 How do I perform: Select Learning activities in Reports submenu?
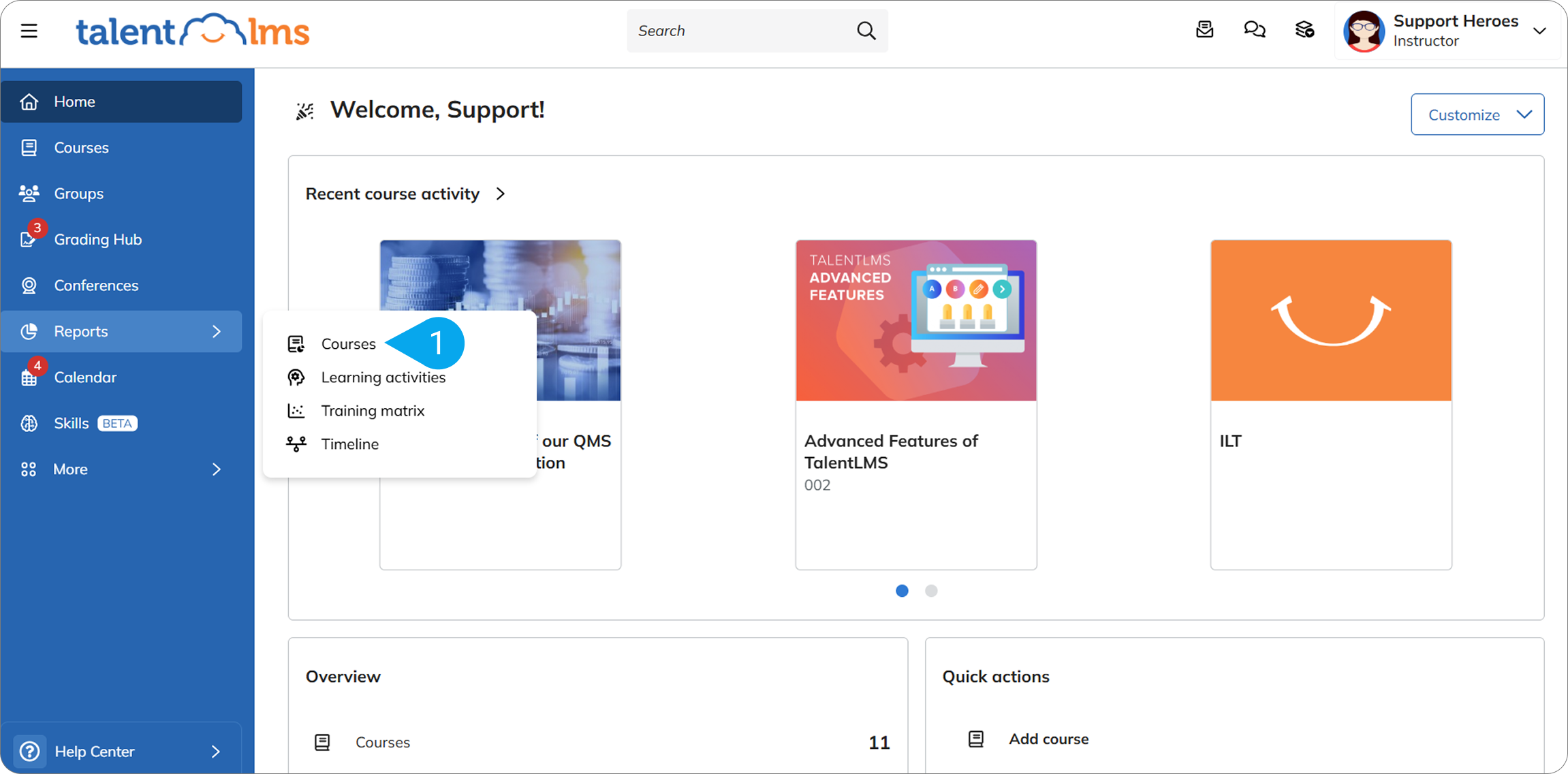coord(383,377)
